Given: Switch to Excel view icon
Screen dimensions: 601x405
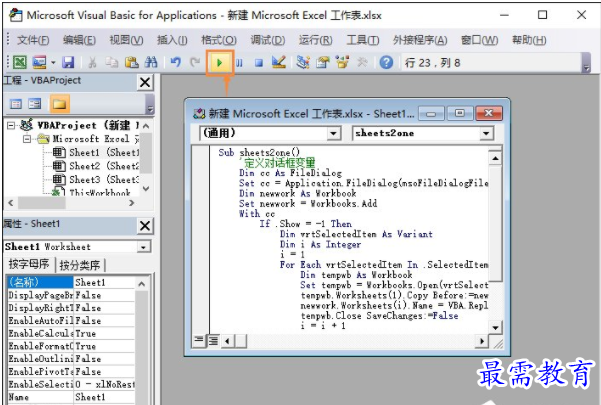Looking at the screenshot, I should (x=19, y=62).
